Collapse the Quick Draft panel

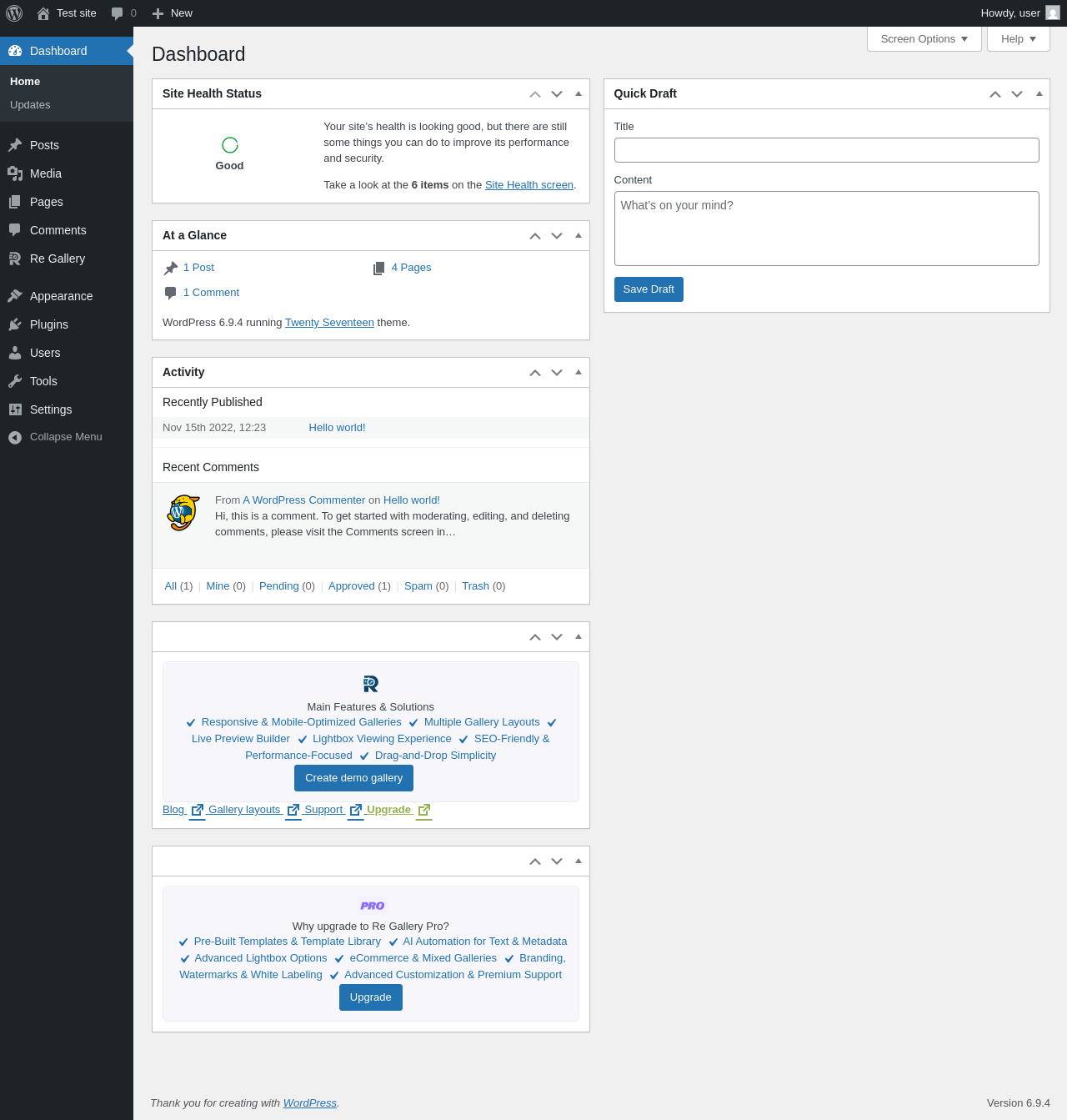coord(1039,94)
